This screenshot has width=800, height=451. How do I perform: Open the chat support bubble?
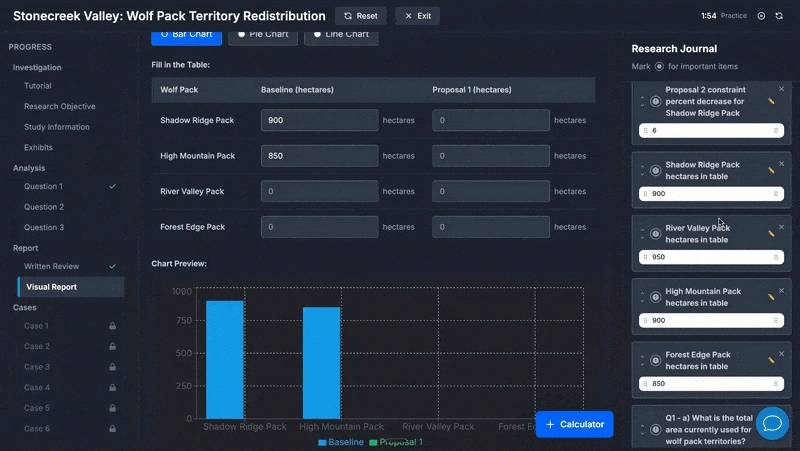pyautogui.click(x=772, y=423)
